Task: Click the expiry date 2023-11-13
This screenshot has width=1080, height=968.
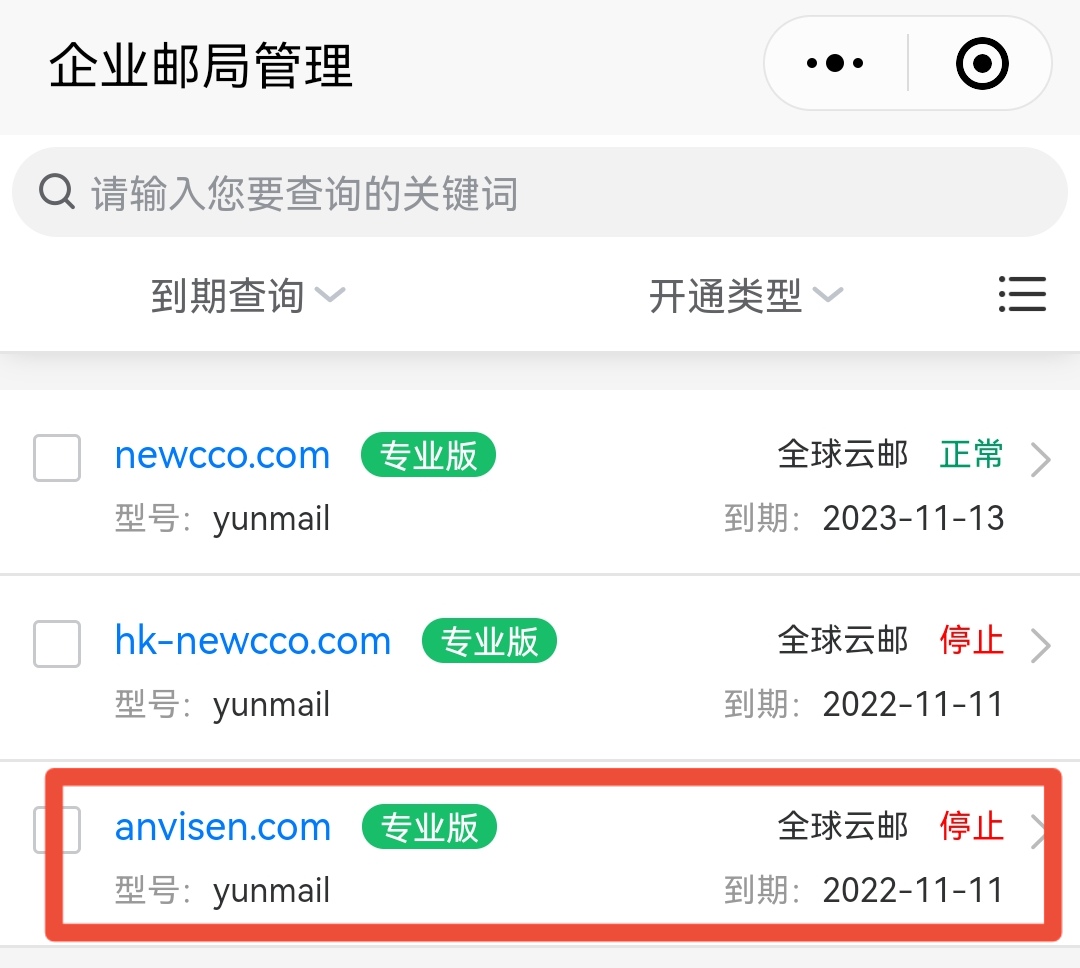Action: (913, 518)
